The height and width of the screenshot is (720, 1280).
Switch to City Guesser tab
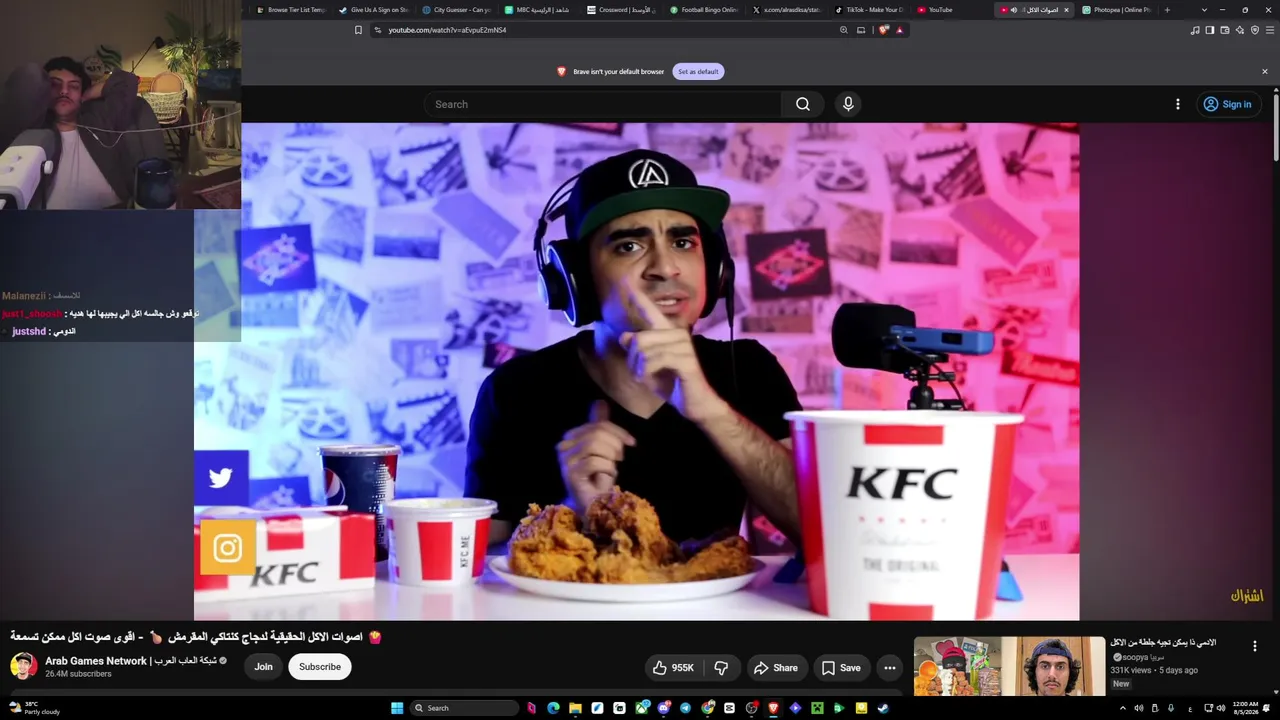(x=456, y=10)
